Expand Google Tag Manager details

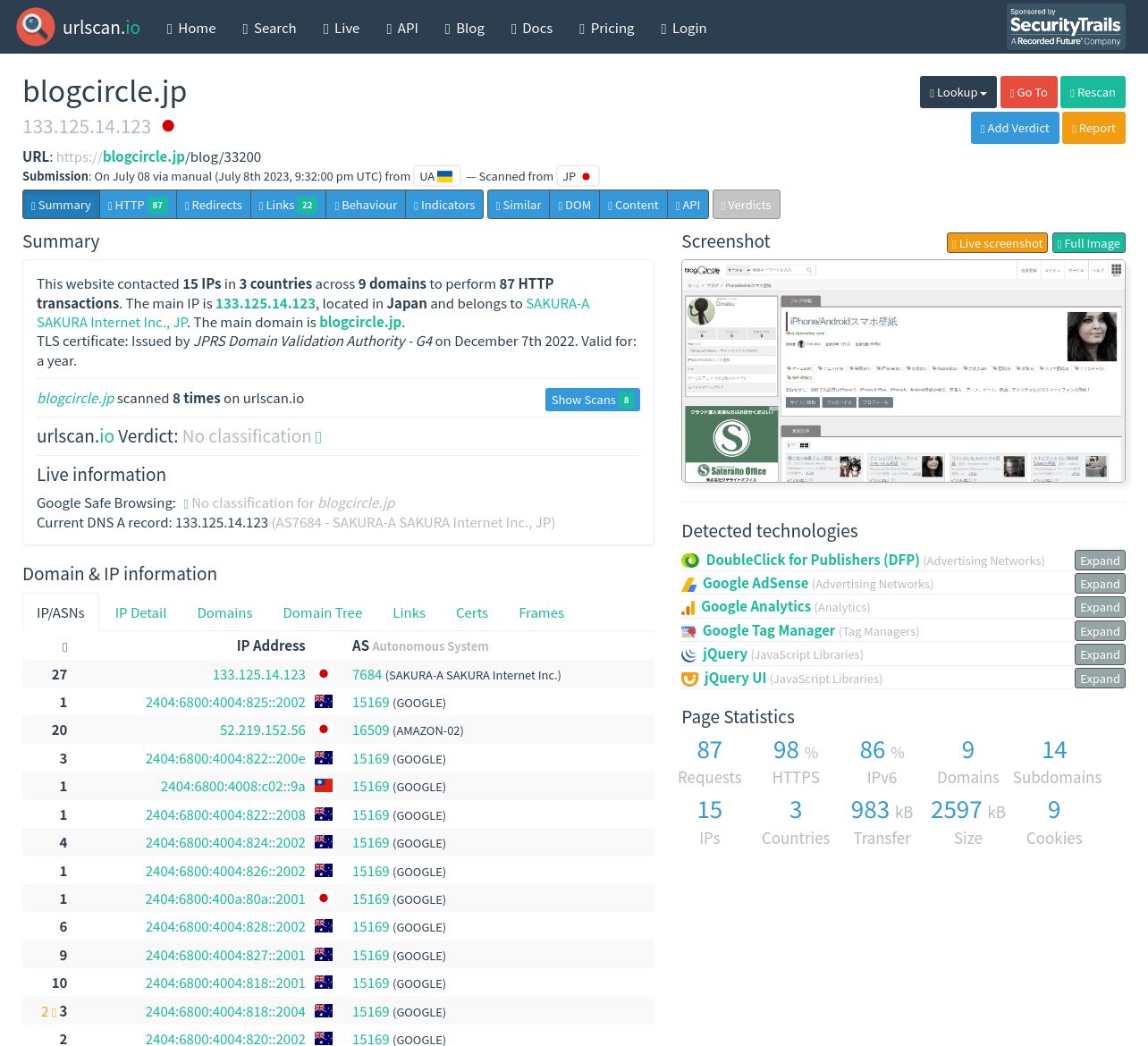[1100, 631]
